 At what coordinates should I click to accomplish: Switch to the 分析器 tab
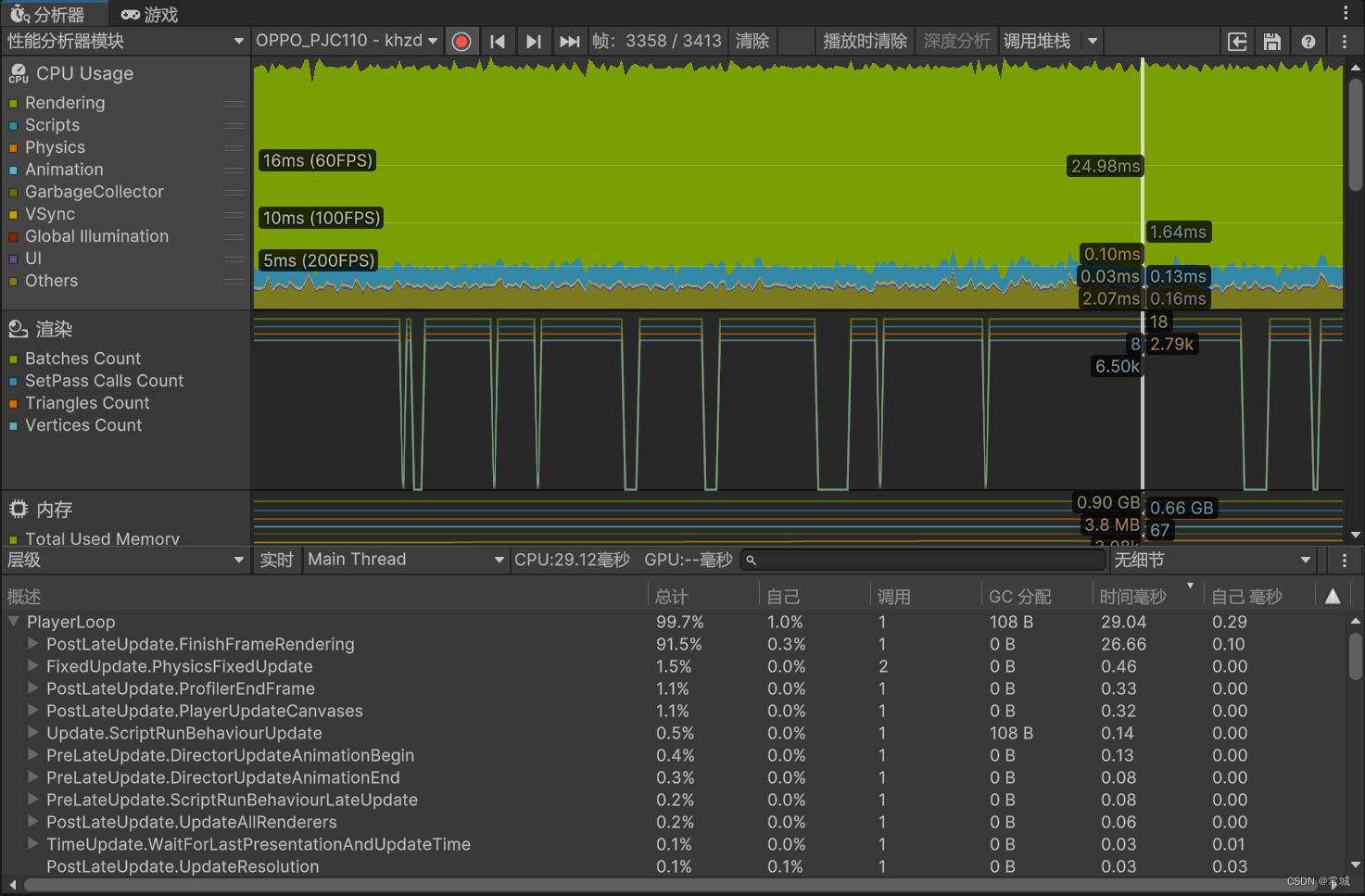[x=54, y=14]
